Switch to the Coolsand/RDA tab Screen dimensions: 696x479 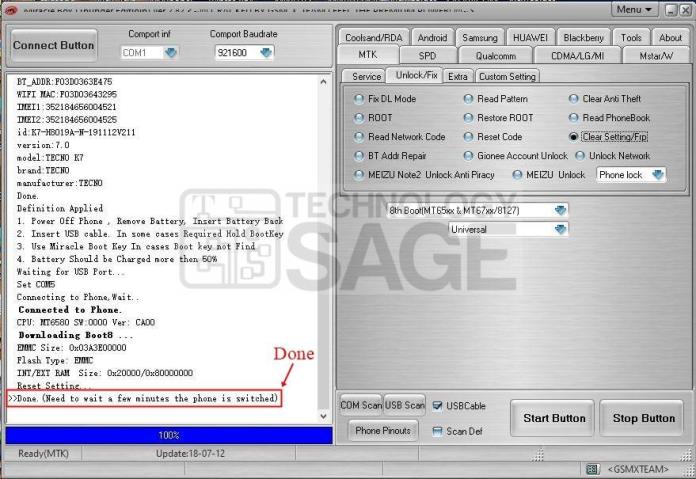tap(374, 38)
